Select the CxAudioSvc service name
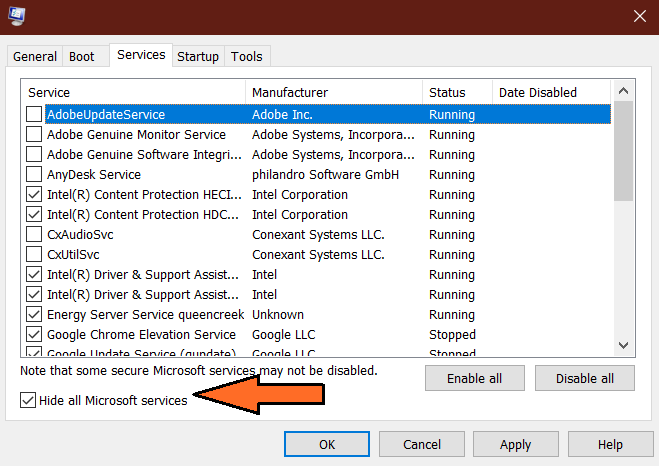This screenshot has width=659, height=466. coord(80,234)
